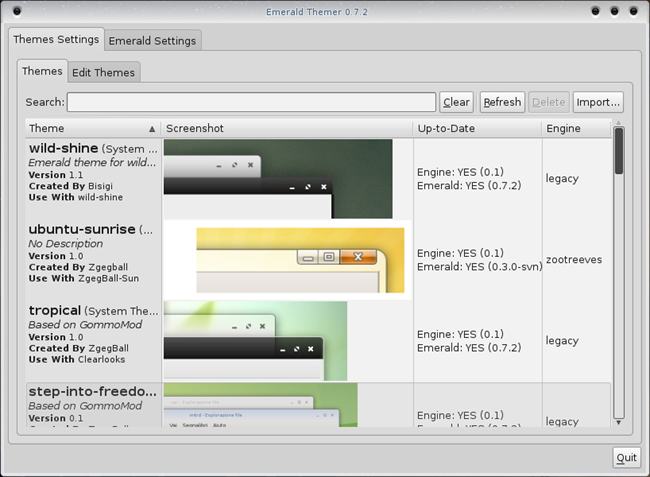Sort by the Engine column header

pyautogui.click(x=574, y=129)
